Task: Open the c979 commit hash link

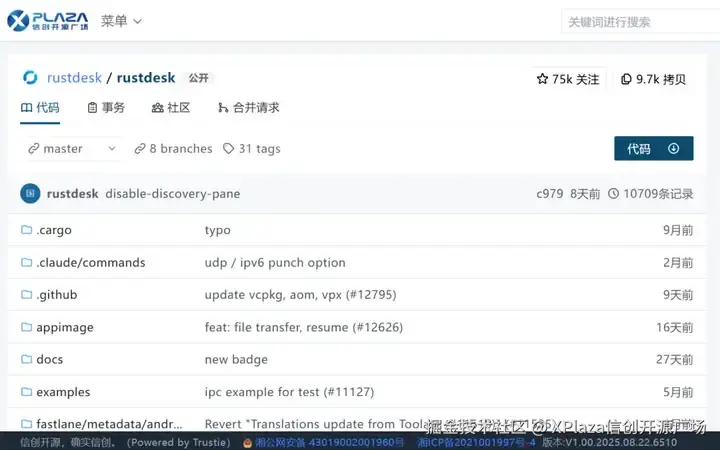Action: [549, 194]
